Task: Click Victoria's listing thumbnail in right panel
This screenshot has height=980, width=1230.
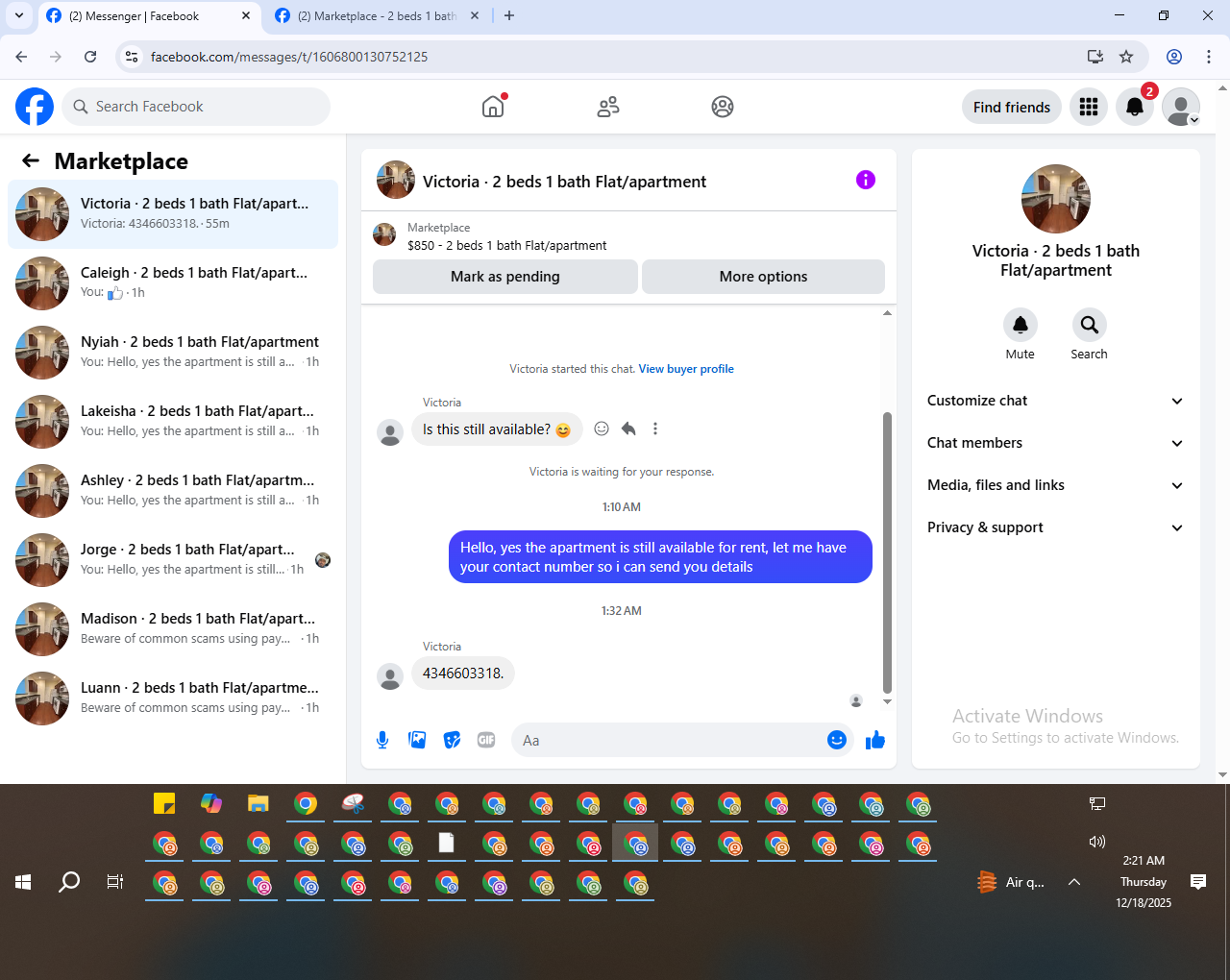Action: 1056,199
